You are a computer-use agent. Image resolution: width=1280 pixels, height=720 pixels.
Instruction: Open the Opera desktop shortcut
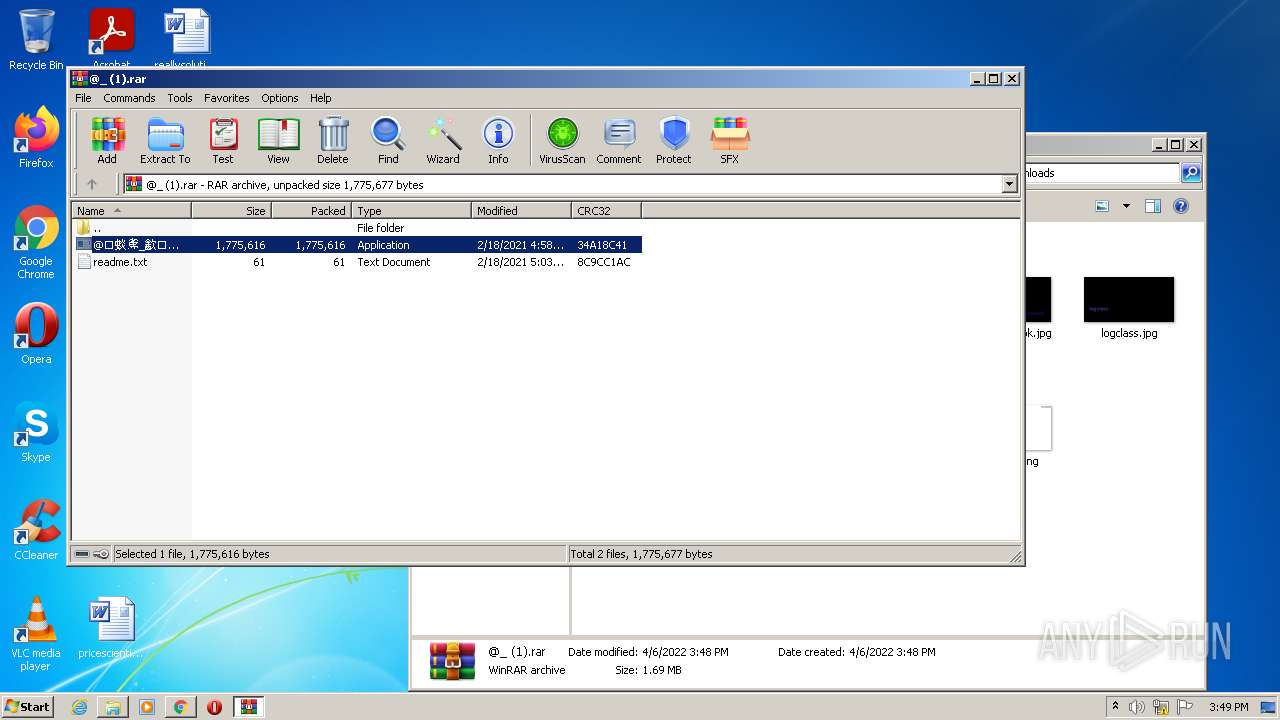(x=36, y=335)
